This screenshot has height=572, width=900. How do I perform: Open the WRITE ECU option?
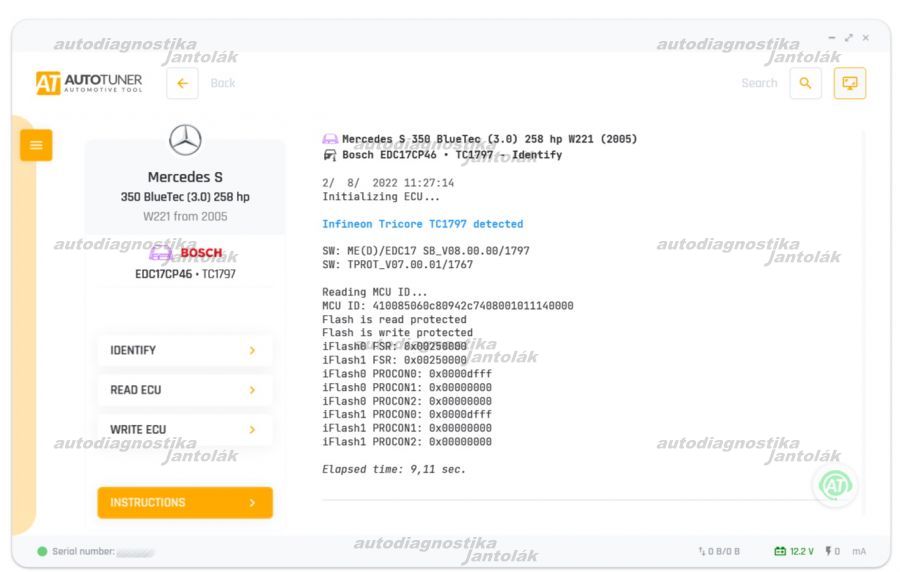coord(185,430)
